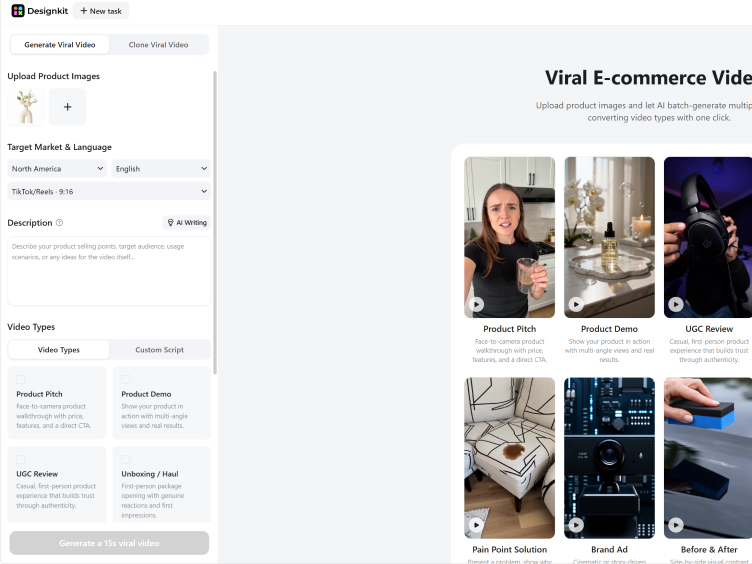Play the Product Pitch sample video
Image resolution: width=752 pixels, height=564 pixels.
[476, 304]
